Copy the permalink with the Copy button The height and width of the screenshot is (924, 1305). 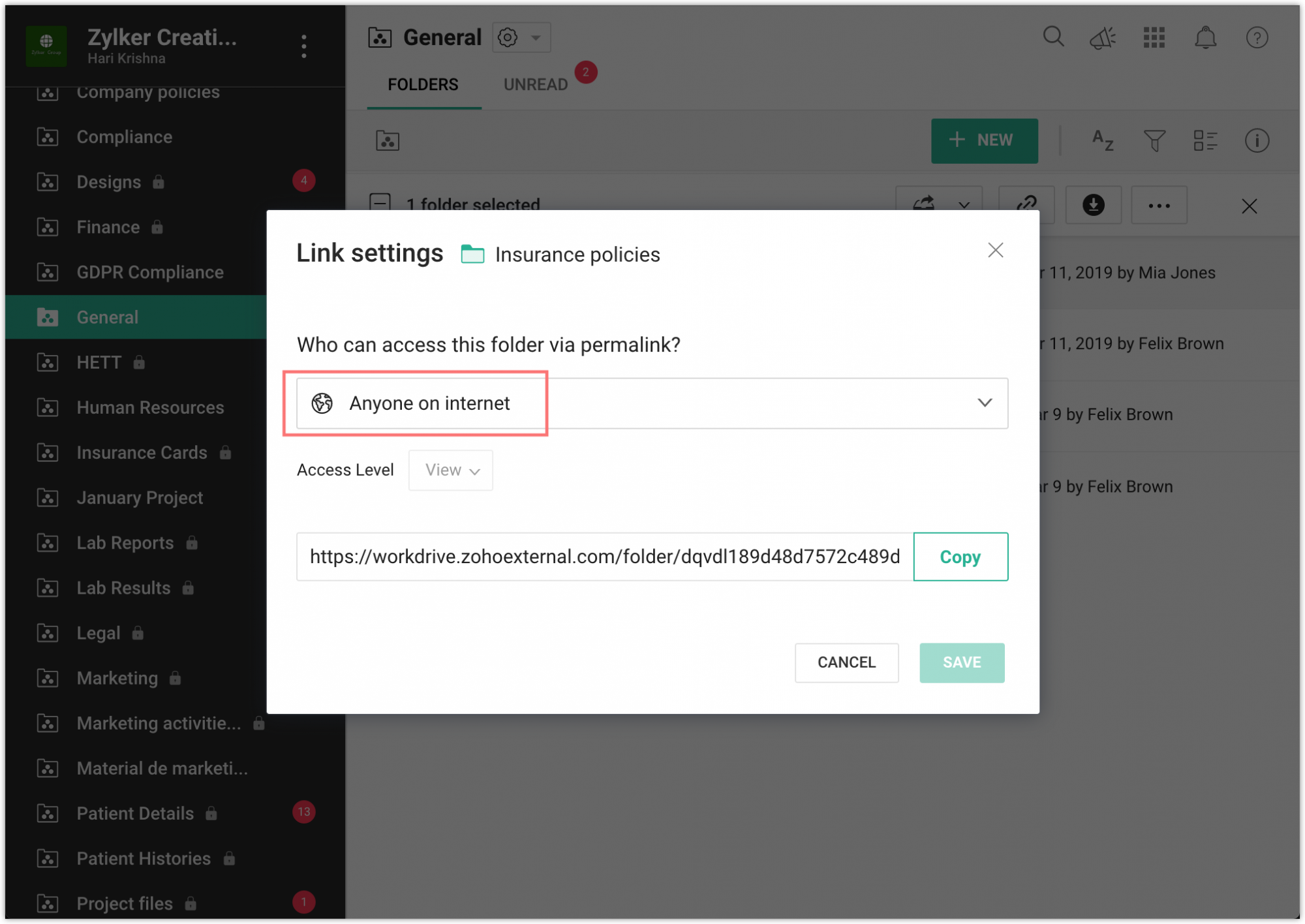coord(960,557)
